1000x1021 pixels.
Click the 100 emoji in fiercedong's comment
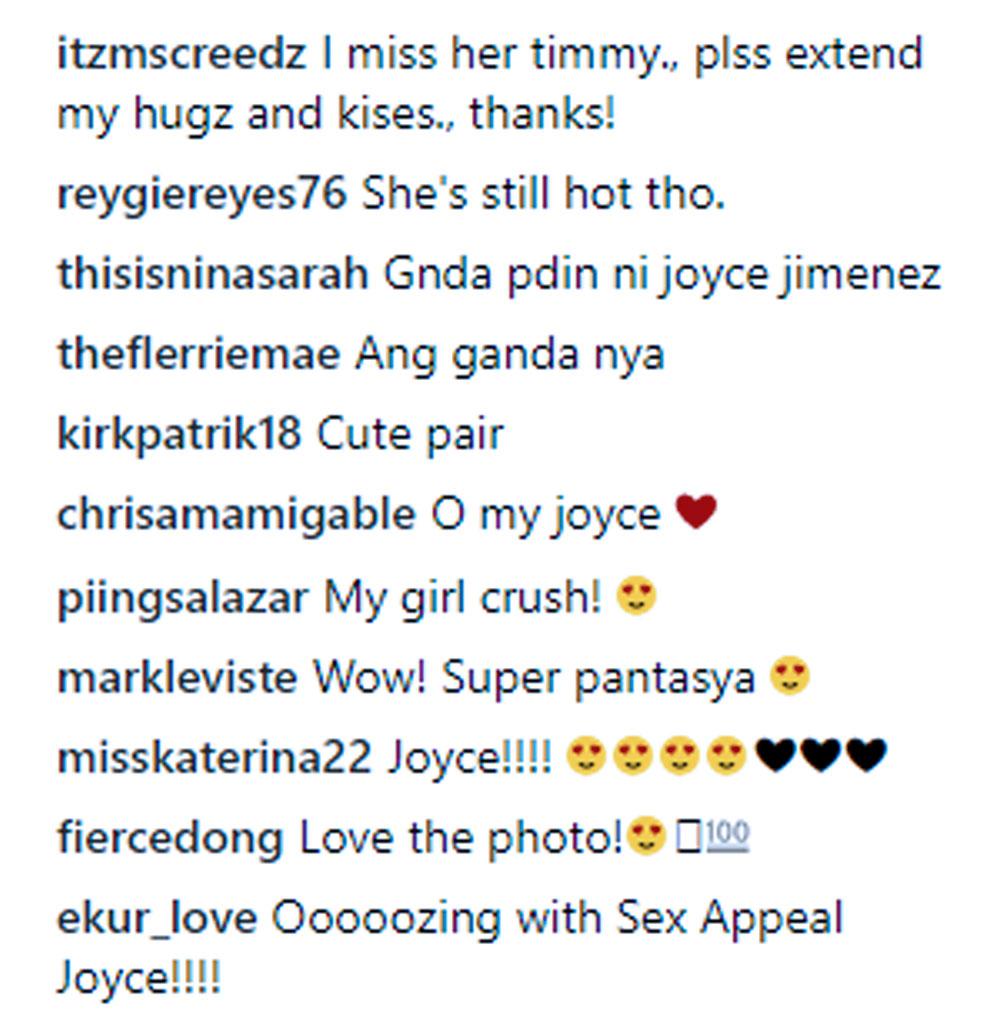pyautogui.click(x=728, y=835)
